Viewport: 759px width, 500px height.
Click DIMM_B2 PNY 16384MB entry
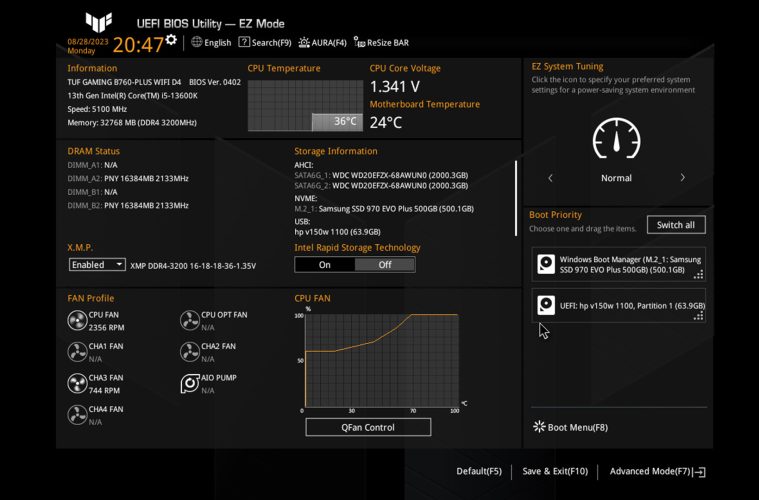tap(128, 205)
